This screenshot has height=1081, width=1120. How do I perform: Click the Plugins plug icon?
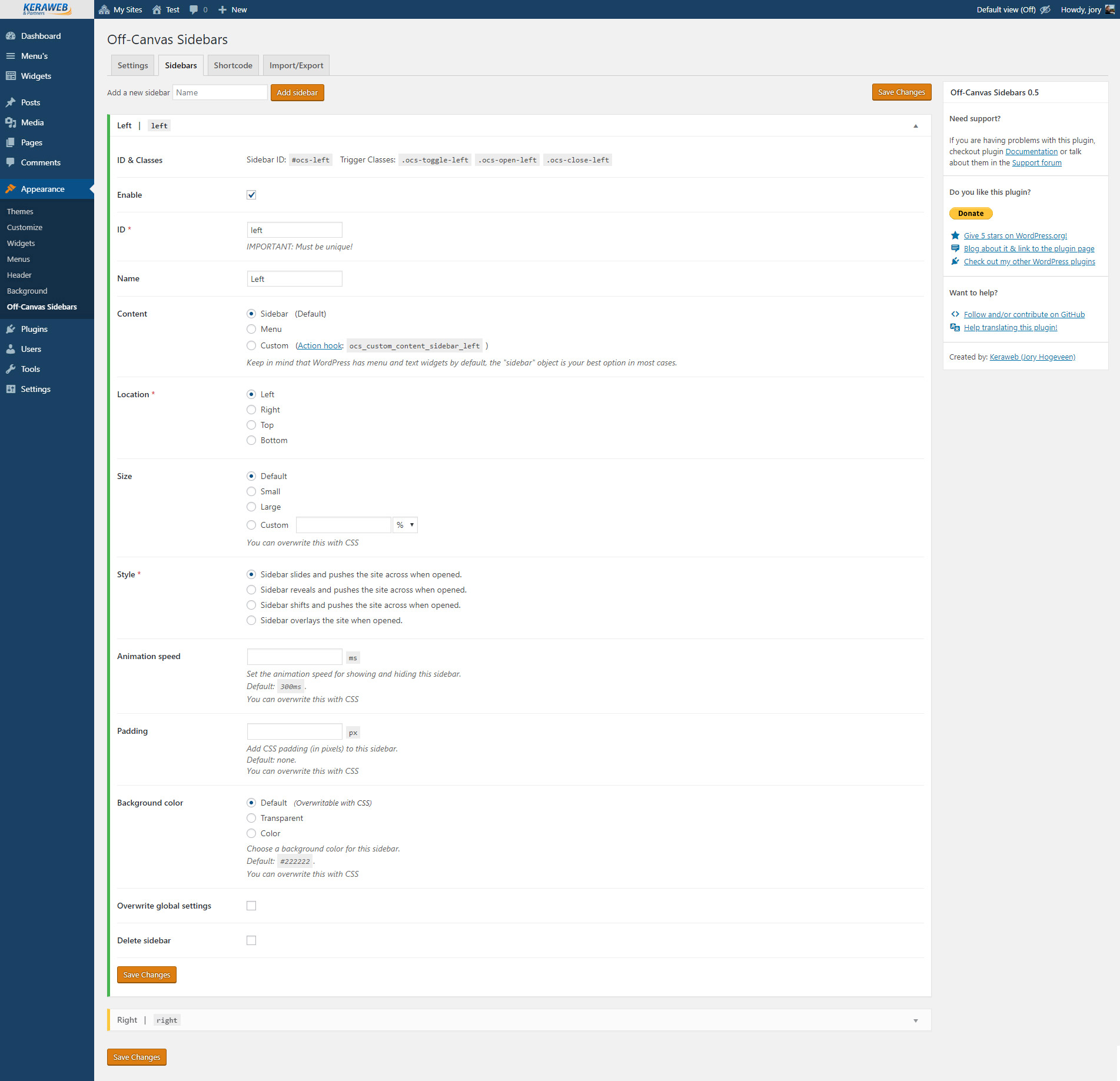pos(11,329)
